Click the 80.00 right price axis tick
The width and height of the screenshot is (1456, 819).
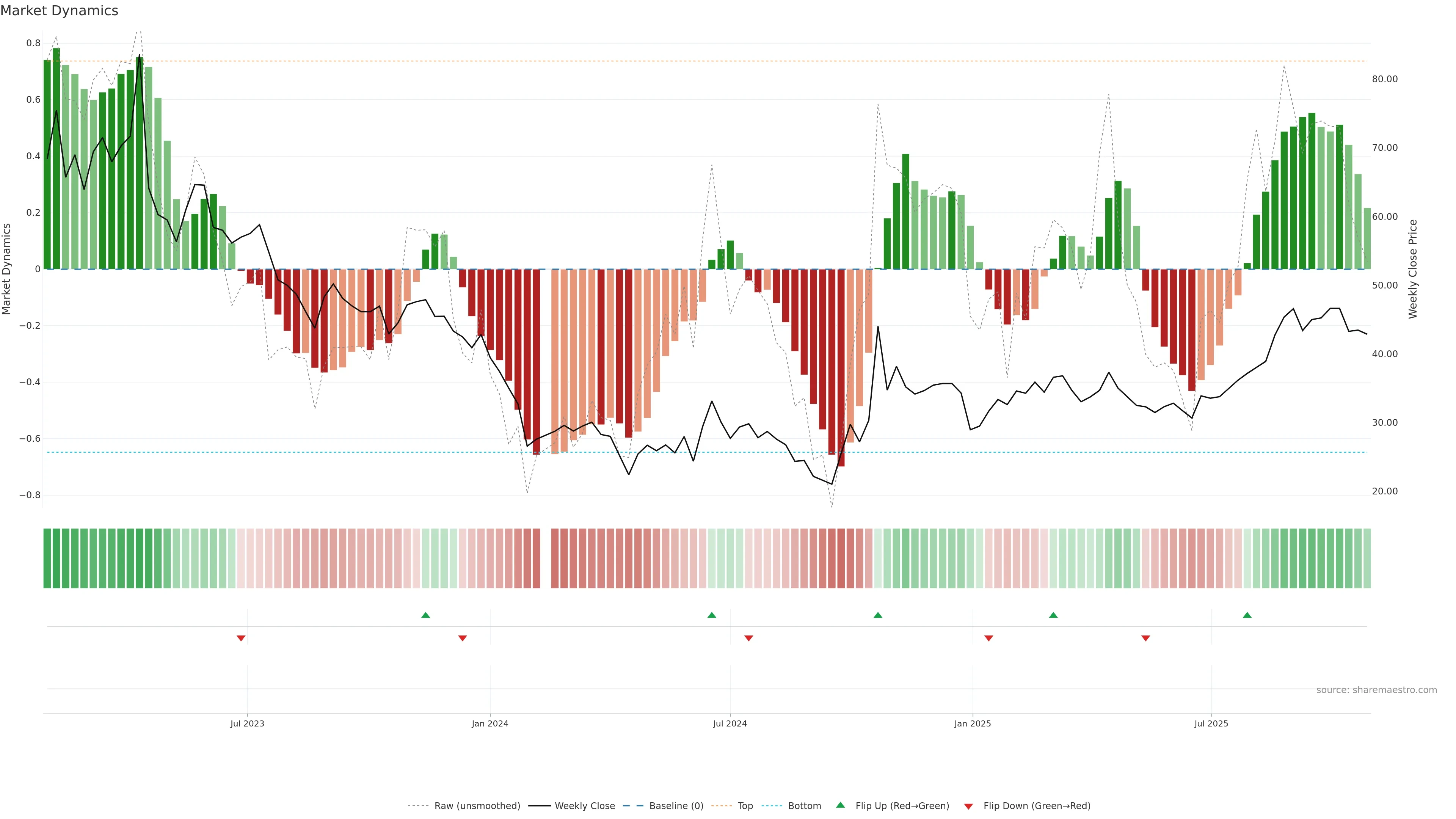click(1384, 79)
